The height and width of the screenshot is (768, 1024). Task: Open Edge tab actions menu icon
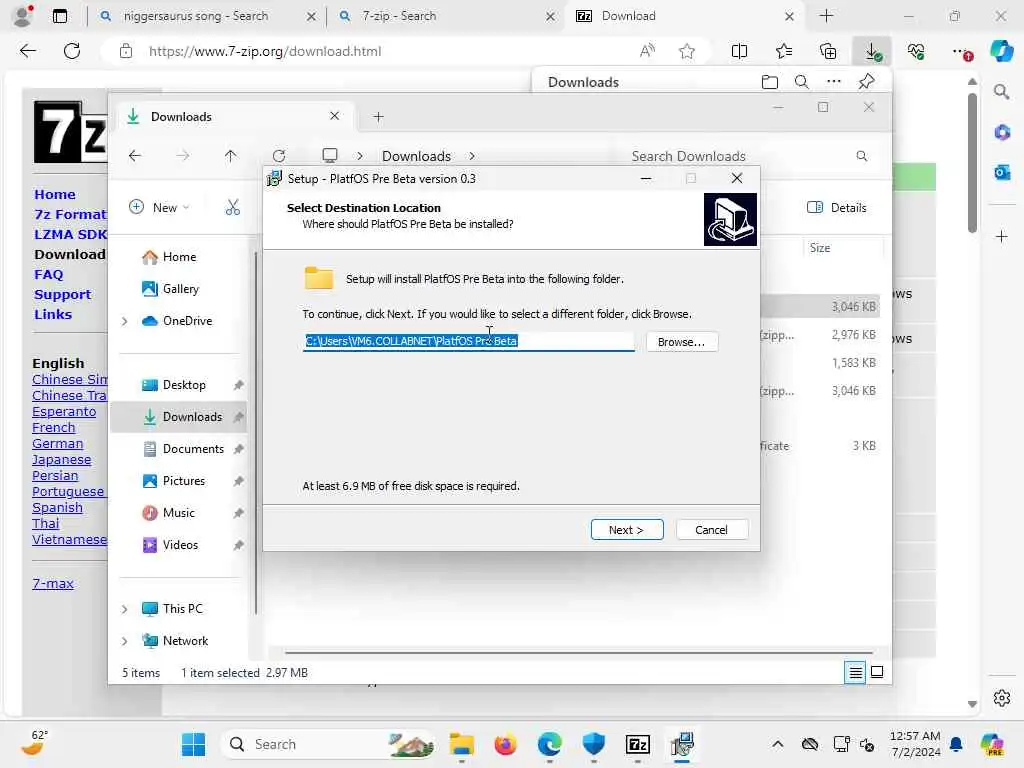(x=59, y=16)
